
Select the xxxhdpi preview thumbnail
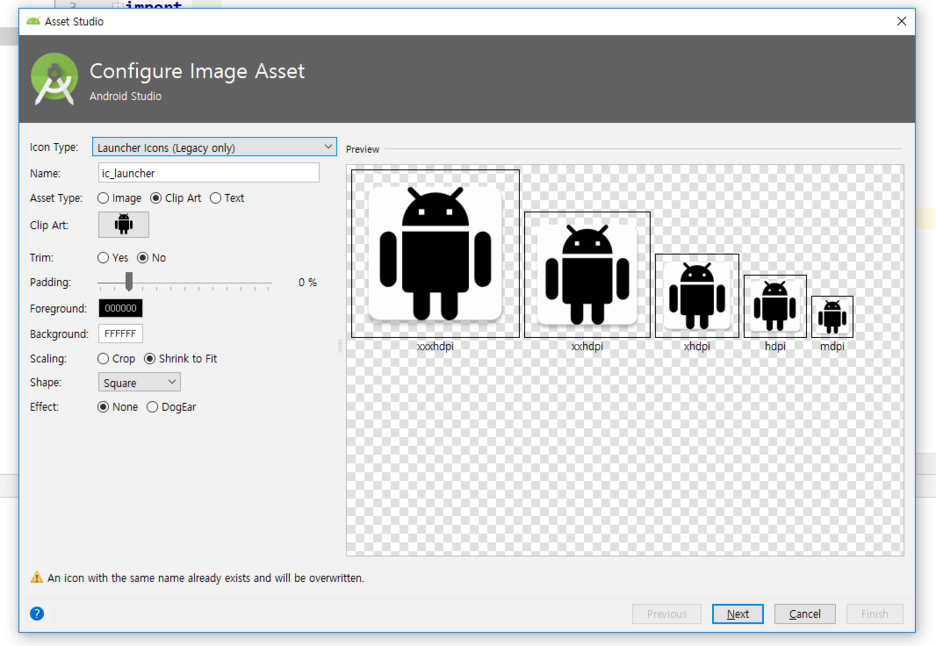[x=435, y=254]
